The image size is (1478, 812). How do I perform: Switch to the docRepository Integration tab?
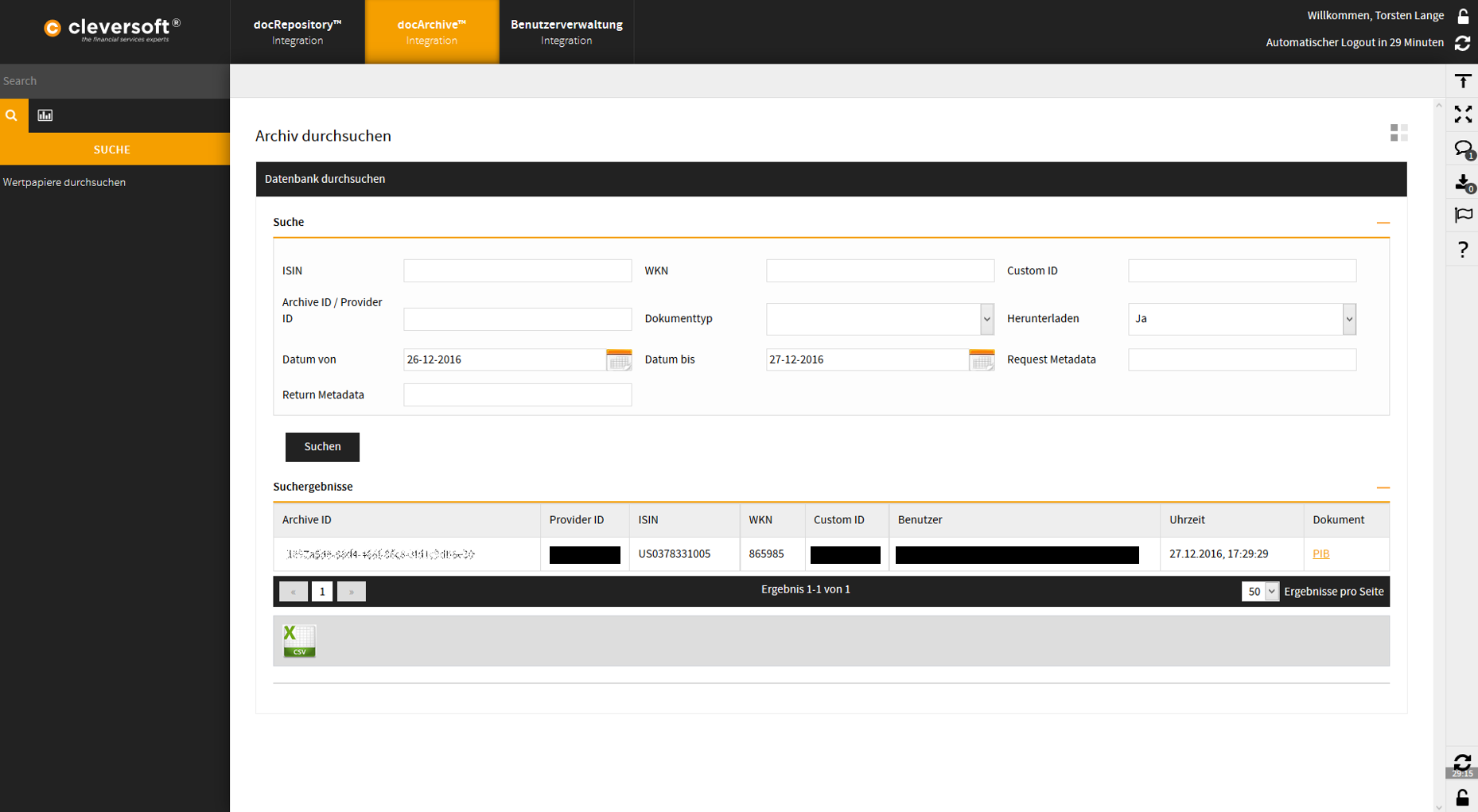tap(298, 32)
